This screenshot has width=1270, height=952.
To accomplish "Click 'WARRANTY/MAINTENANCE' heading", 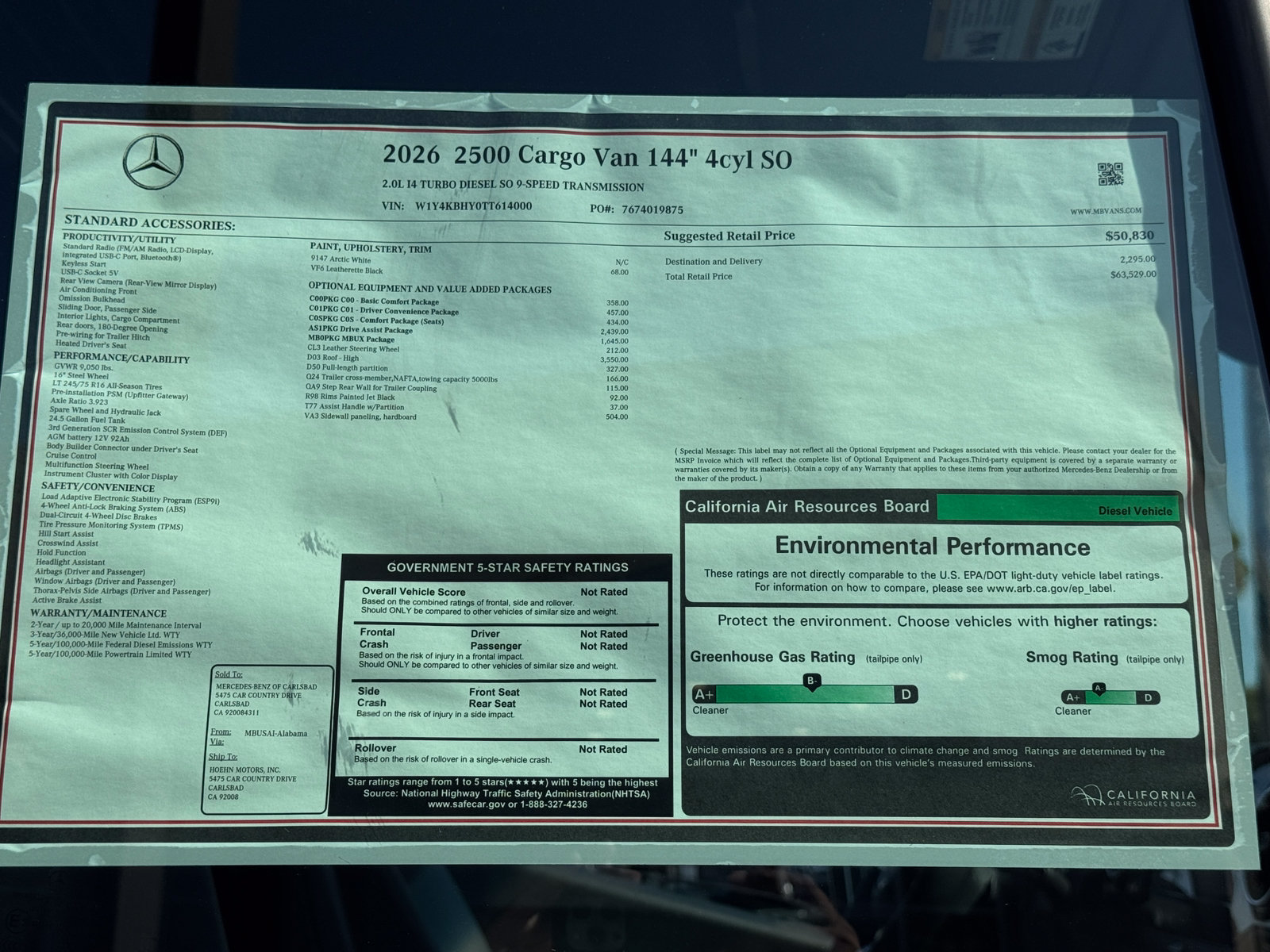I will 98,612.
